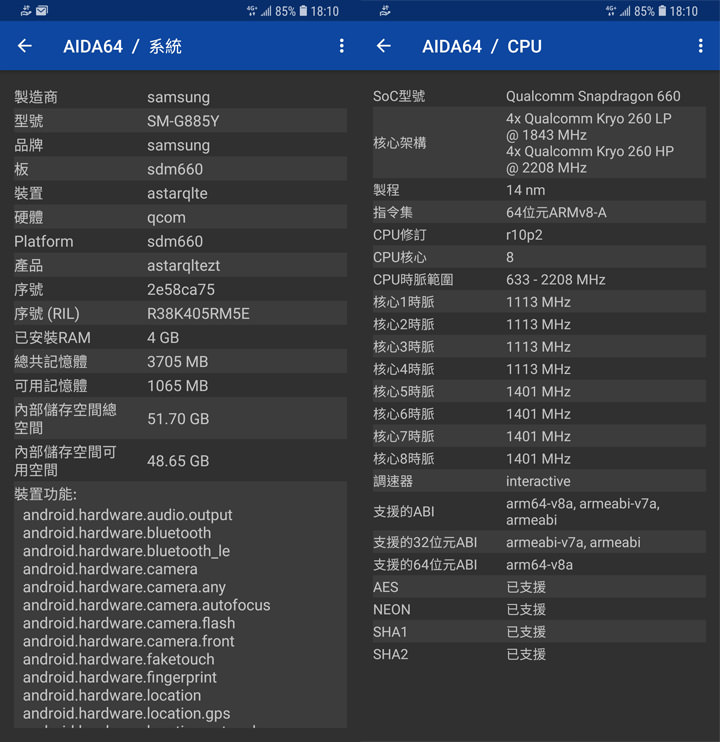Screen dimensions: 720x742
Task: Select android.hardware.bluetooth_le entry
Action: (x=126, y=551)
